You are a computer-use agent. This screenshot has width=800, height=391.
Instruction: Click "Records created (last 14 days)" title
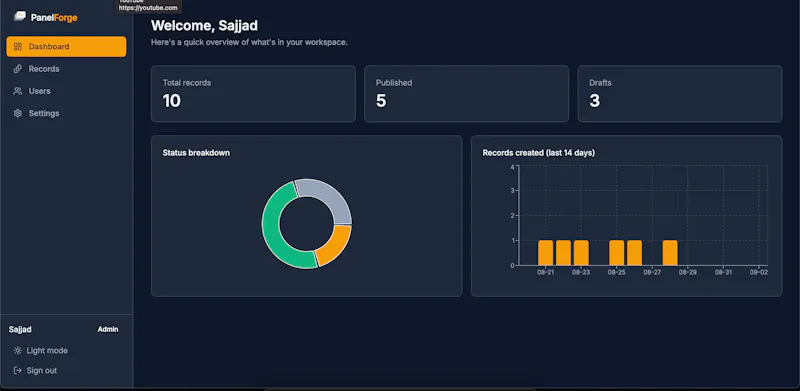(x=539, y=153)
